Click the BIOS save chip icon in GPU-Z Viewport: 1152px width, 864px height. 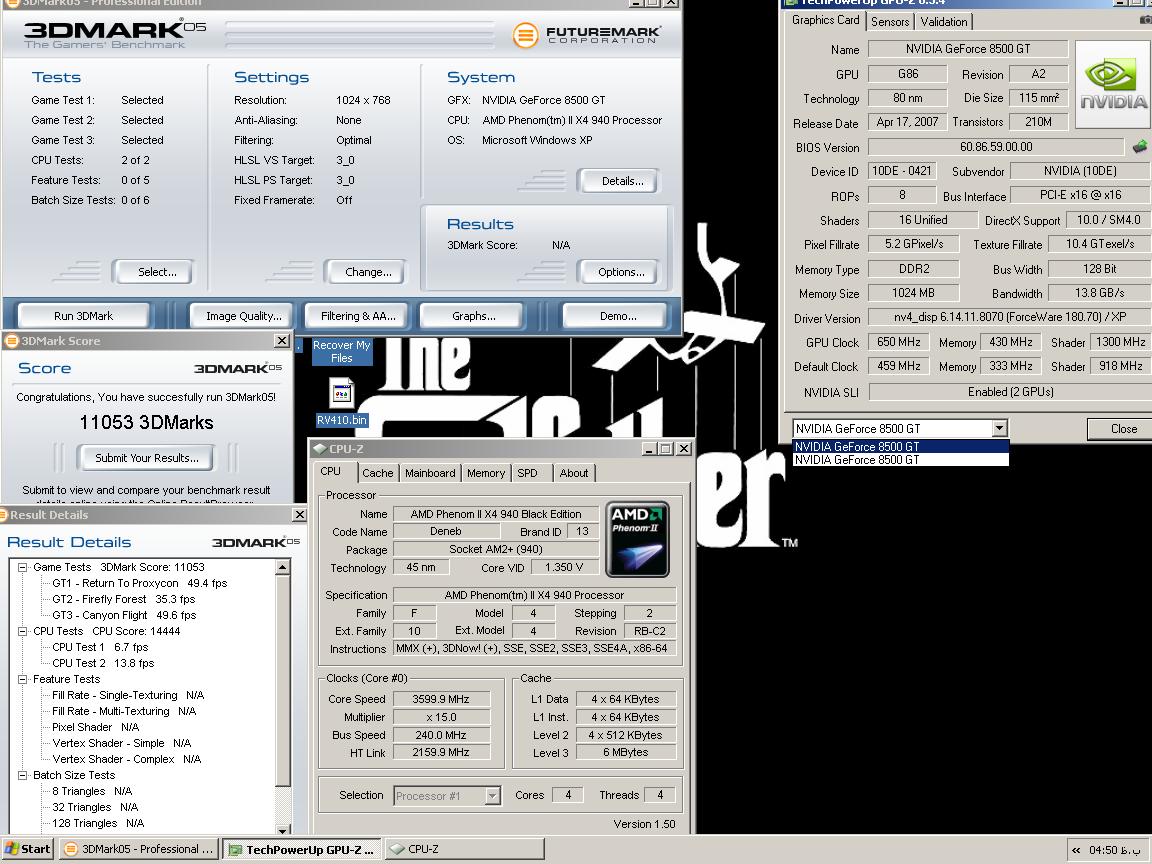[1140, 147]
